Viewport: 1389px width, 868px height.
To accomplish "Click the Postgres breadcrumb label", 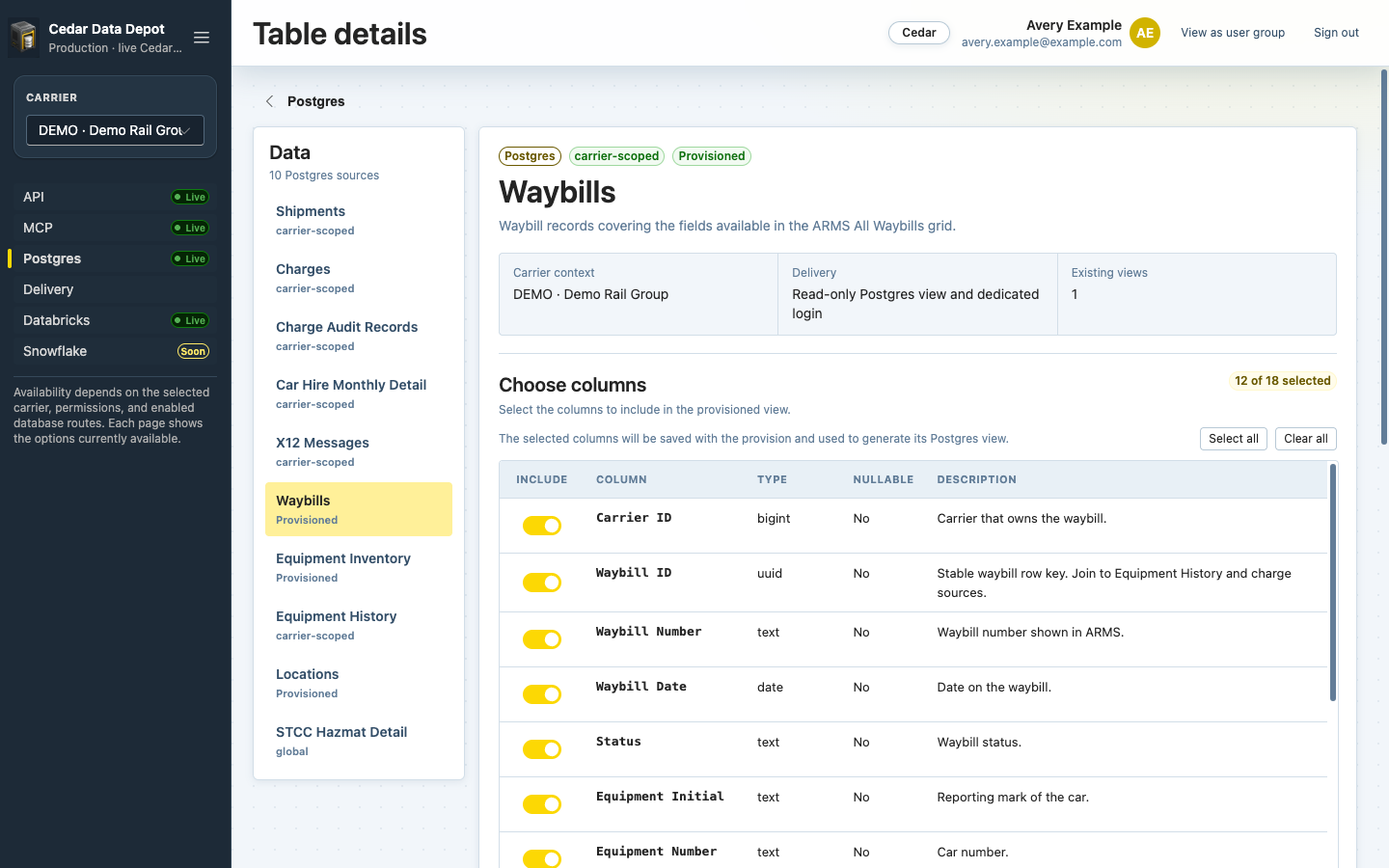I will click(316, 101).
